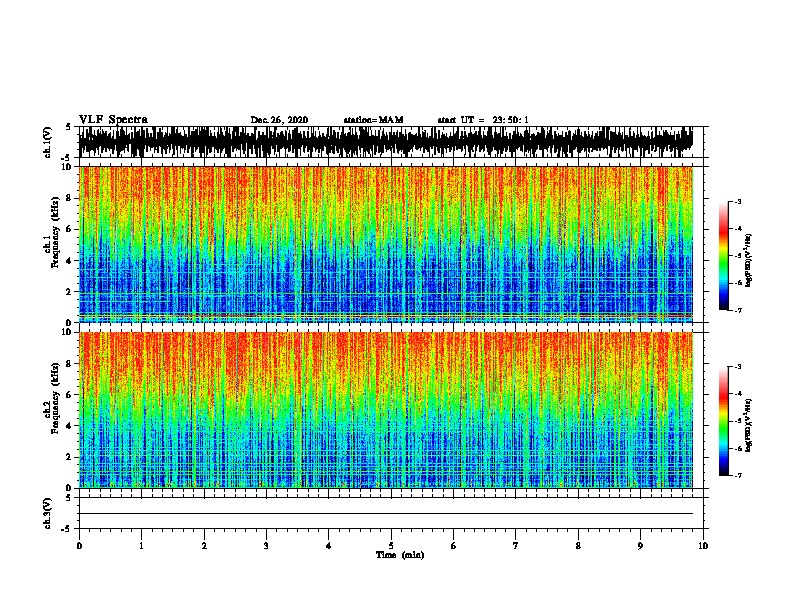Click the 'VLF Spectra' title text
This screenshot has width=792, height=612.
[113, 120]
